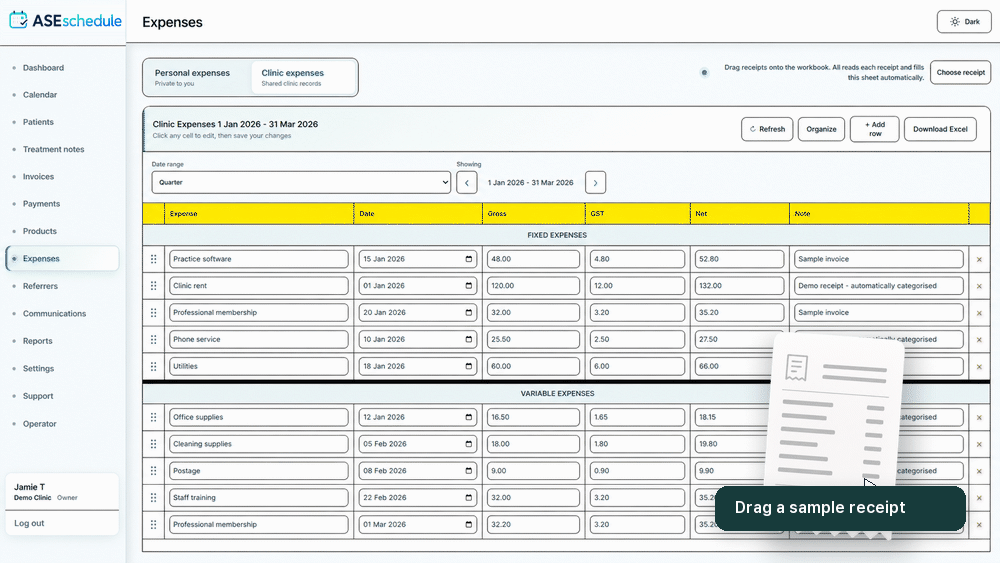
Task: Go to next quarter with right chevron
Action: pyautogui.click(x=596, y=183)
